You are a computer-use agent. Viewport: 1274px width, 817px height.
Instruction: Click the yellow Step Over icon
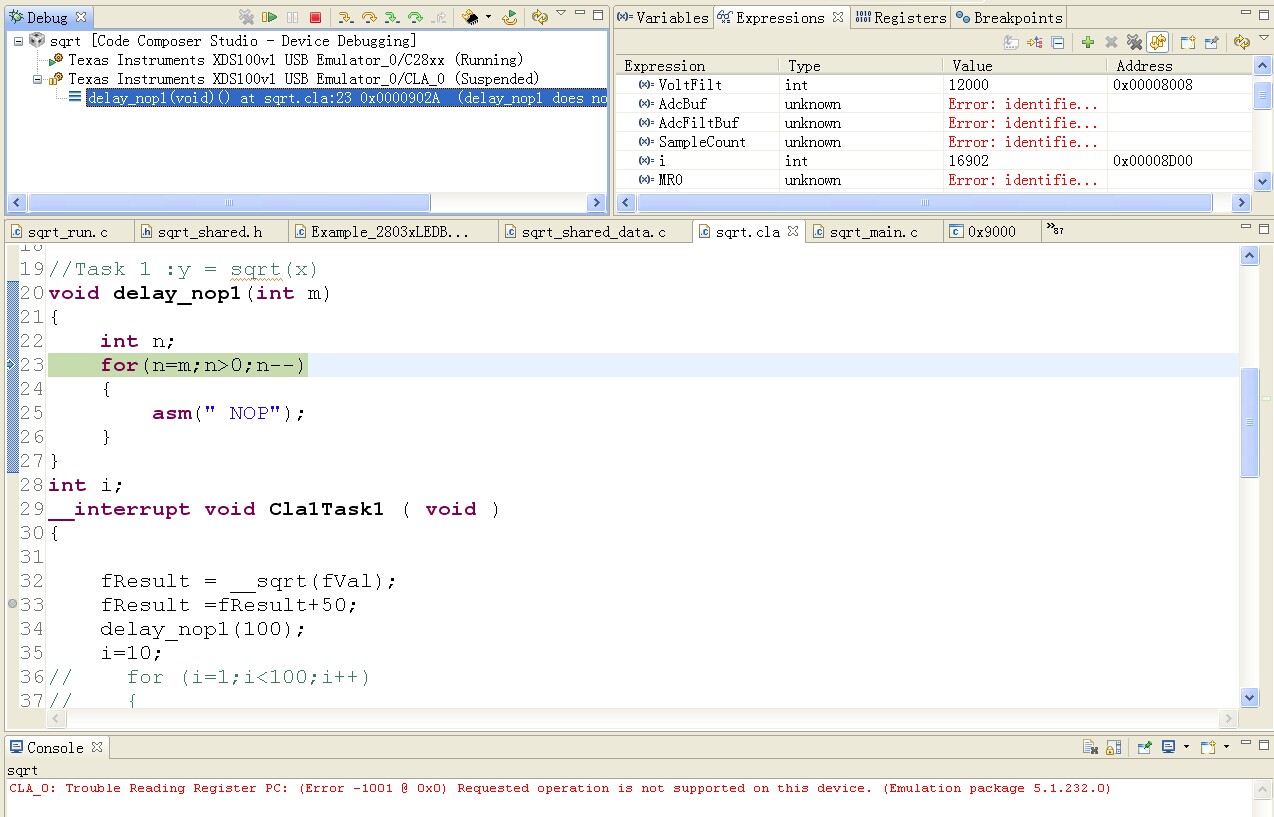(368, 17)
